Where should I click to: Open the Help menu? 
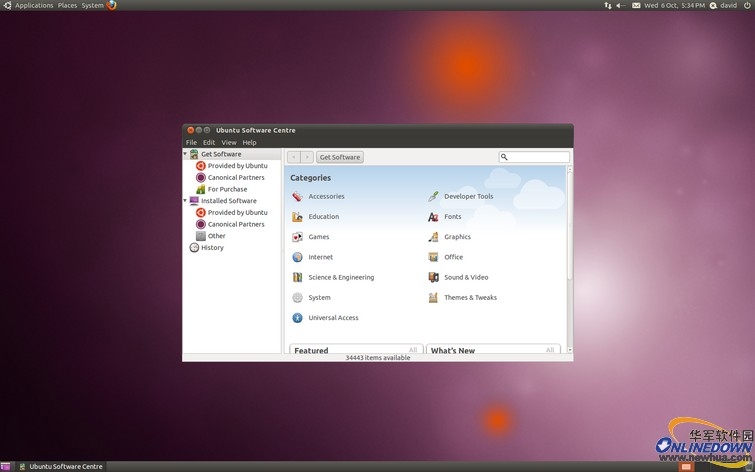point(249,143)
